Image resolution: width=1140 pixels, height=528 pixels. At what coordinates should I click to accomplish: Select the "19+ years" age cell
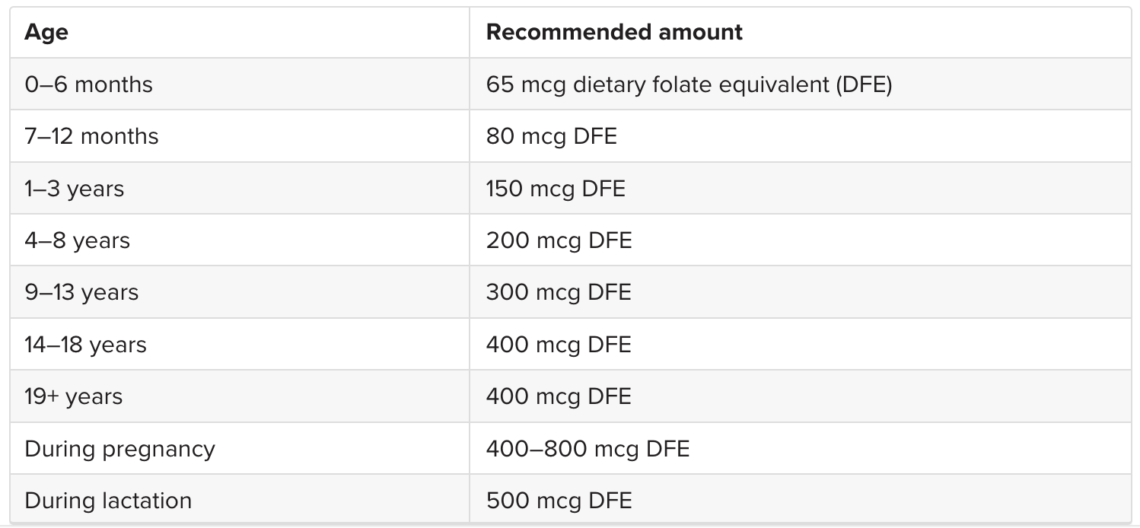tap(74, 396)
